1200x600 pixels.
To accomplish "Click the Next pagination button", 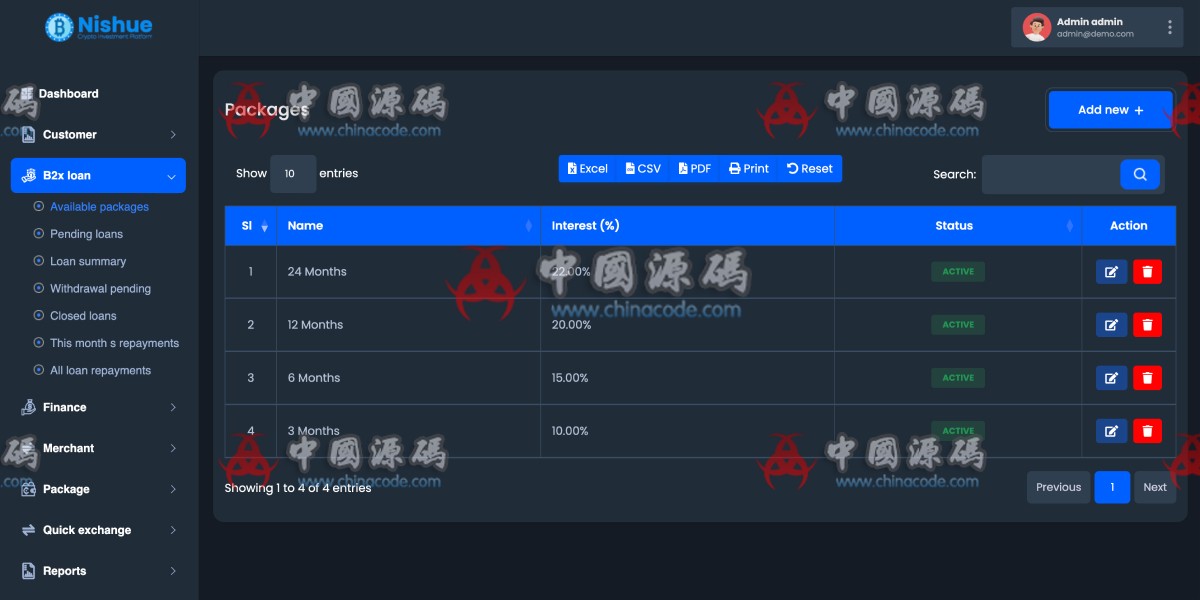I will [1154, 487].
